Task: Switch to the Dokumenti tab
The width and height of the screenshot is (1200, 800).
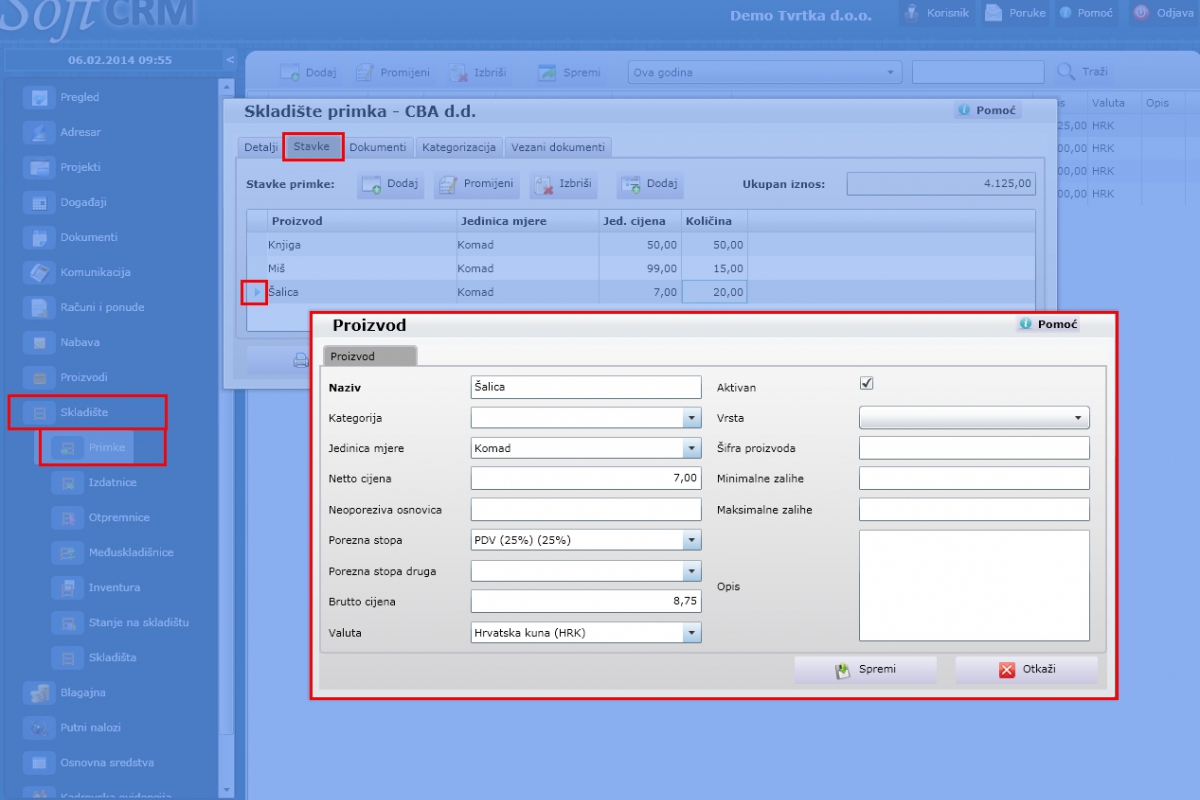Action: [x=378, y=147]
